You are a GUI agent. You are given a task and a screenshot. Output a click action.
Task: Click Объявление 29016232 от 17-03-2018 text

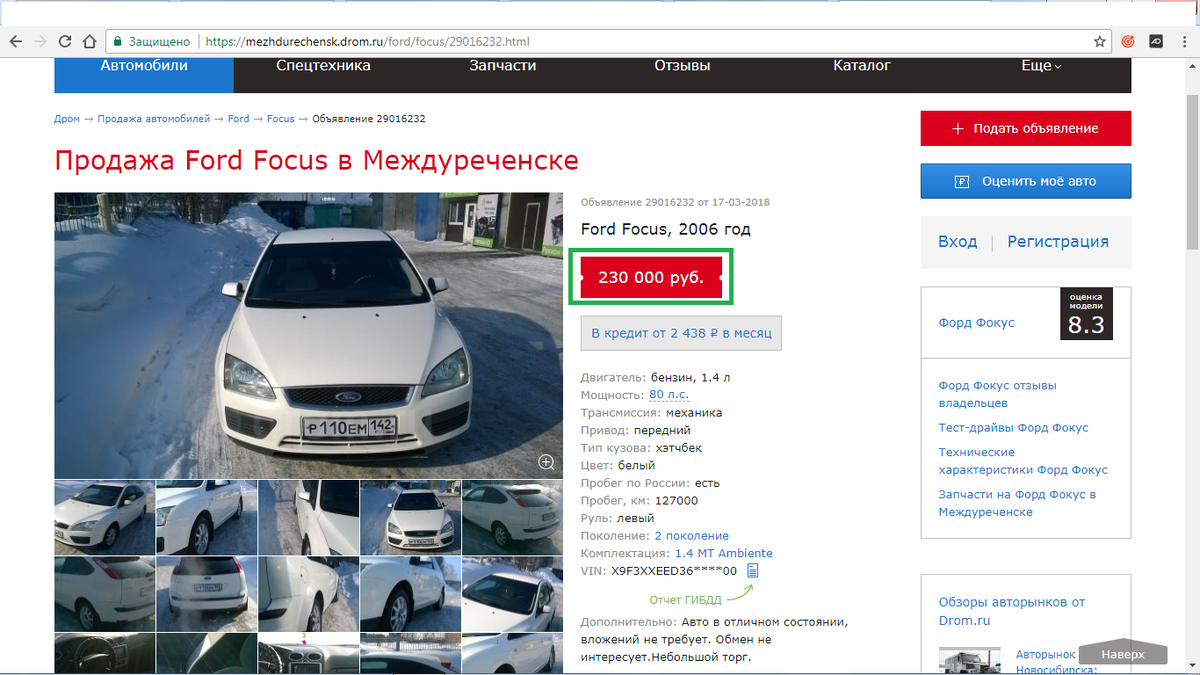click(675, 202)
